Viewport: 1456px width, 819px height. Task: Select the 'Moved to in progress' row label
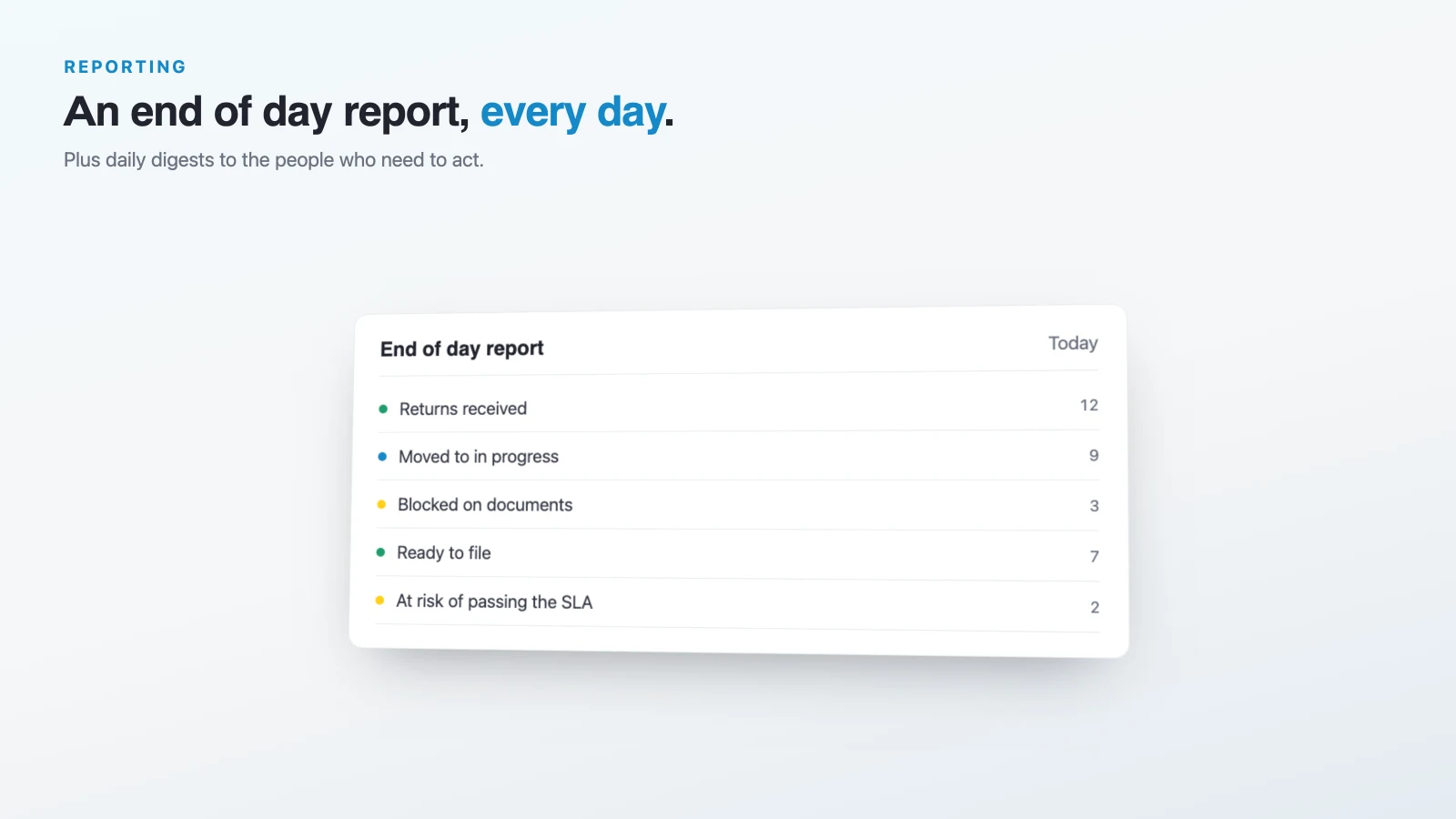[x=479, y=457]
